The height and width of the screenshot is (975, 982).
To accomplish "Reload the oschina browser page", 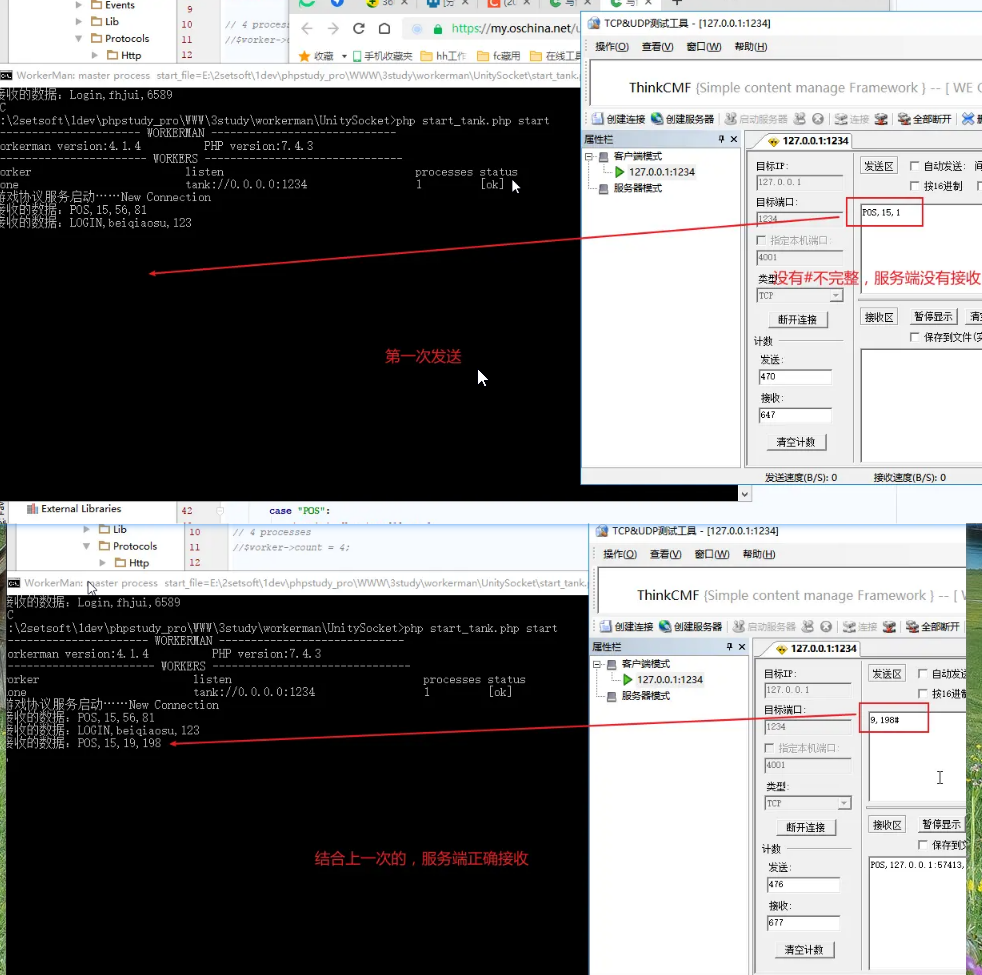I will 358,29.
